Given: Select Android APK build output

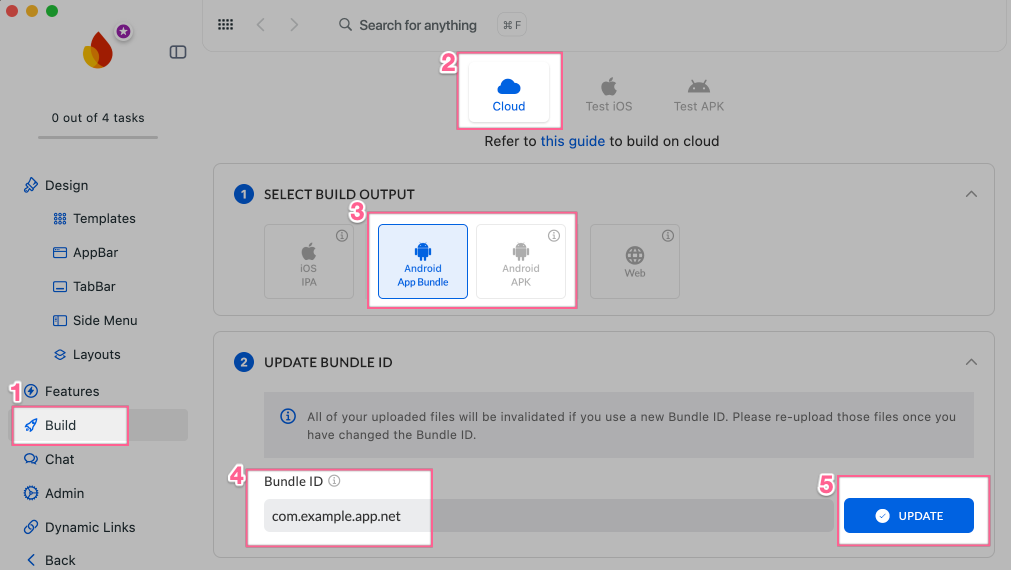Looking at the screenshot, I should pos(520,262).
